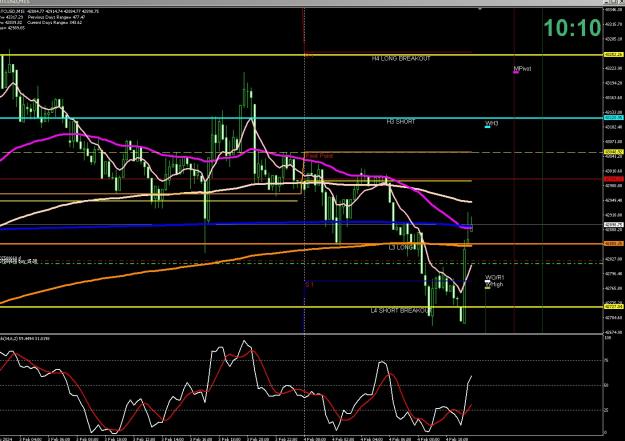This screenshot has width=625, height=441.
Task: Select the L3 LONG level label
Action: pyautogui.click(x=401, y=248)
